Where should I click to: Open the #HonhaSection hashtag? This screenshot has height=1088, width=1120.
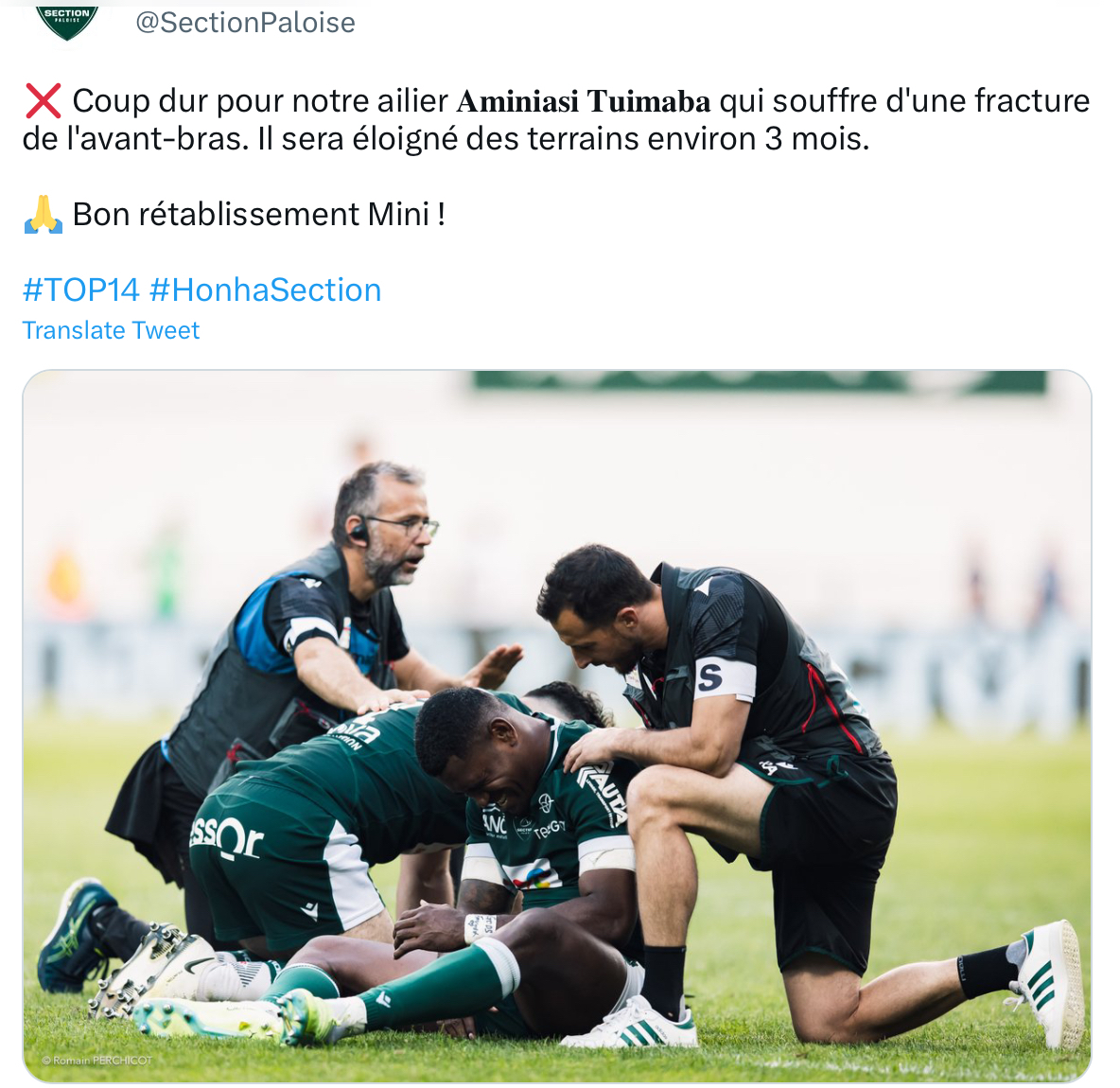click(x=266, y=290)
